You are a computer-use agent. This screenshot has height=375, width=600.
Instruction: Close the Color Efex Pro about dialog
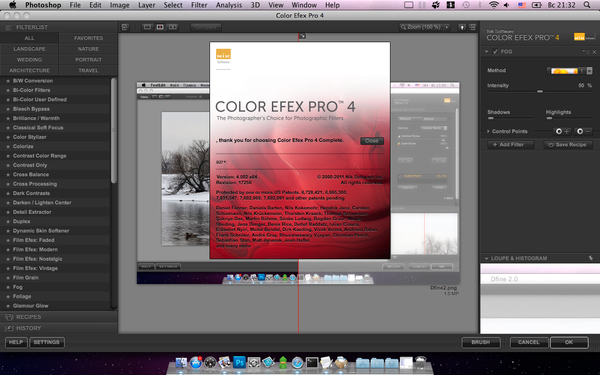(372, 141)
